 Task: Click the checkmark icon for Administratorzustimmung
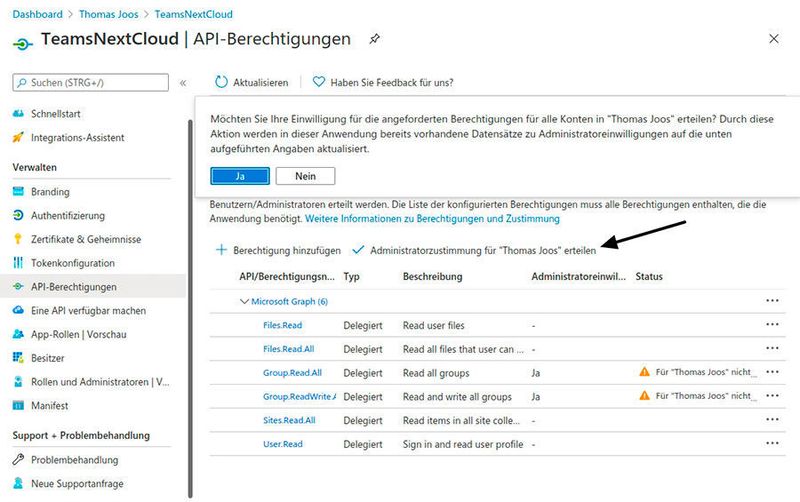pyautogui.click(x=358, y=250)
